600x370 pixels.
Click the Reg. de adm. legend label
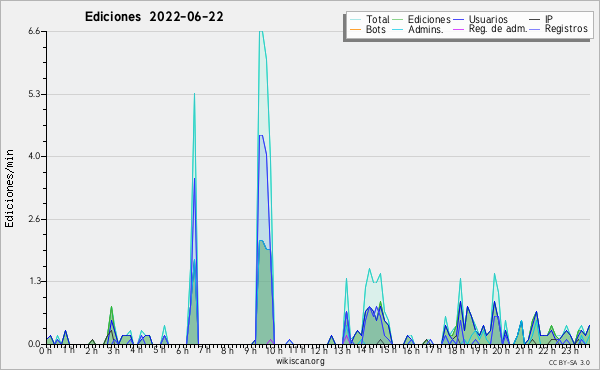pyautogui.click(x=498, y=29)
